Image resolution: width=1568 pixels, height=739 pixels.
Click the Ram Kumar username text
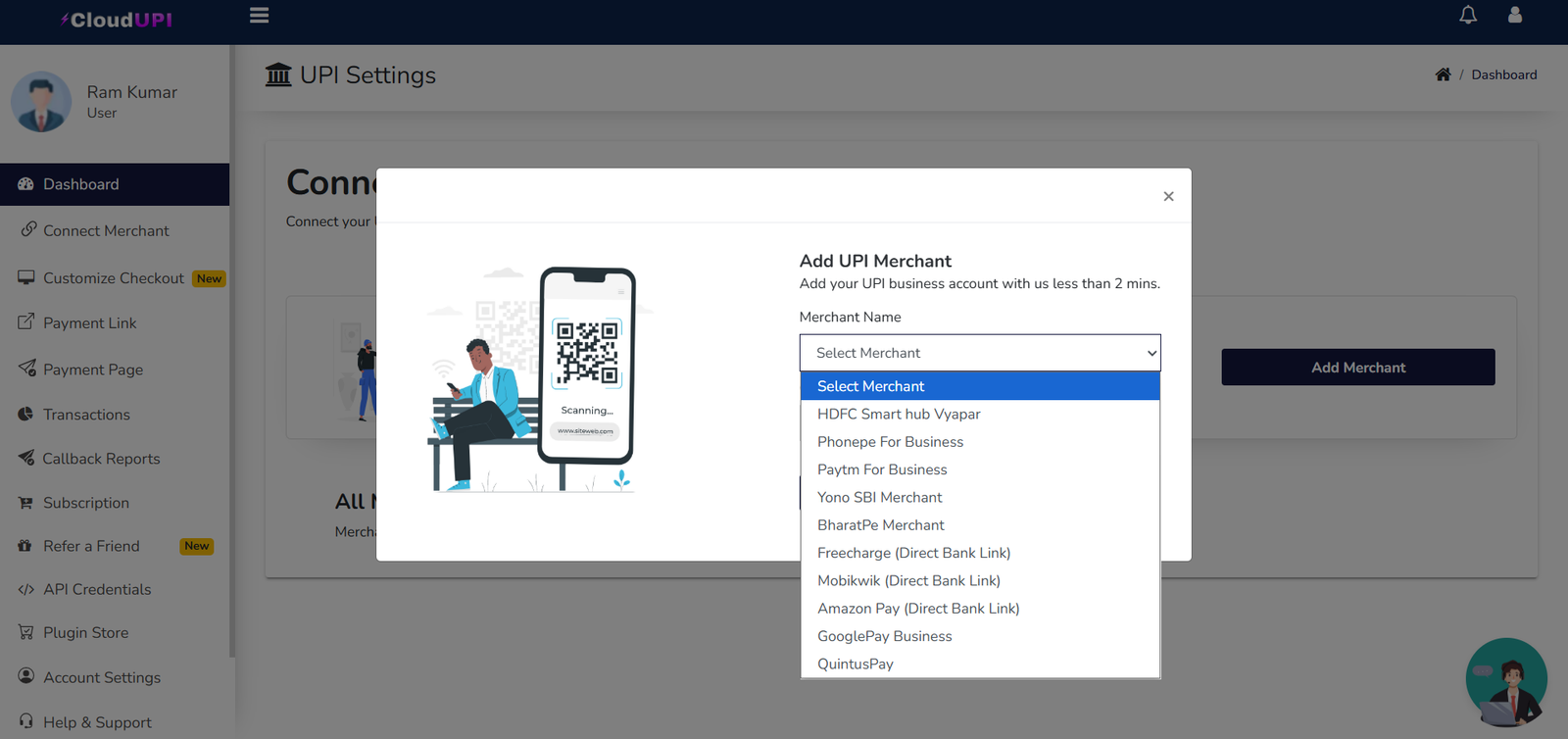(x=132, y=92)
